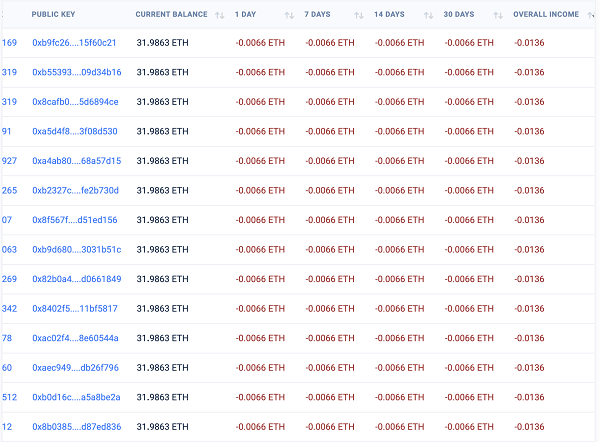Click the sort arrows beside Current Balance
Screen dimensions: 600x442
pos(219,15)
